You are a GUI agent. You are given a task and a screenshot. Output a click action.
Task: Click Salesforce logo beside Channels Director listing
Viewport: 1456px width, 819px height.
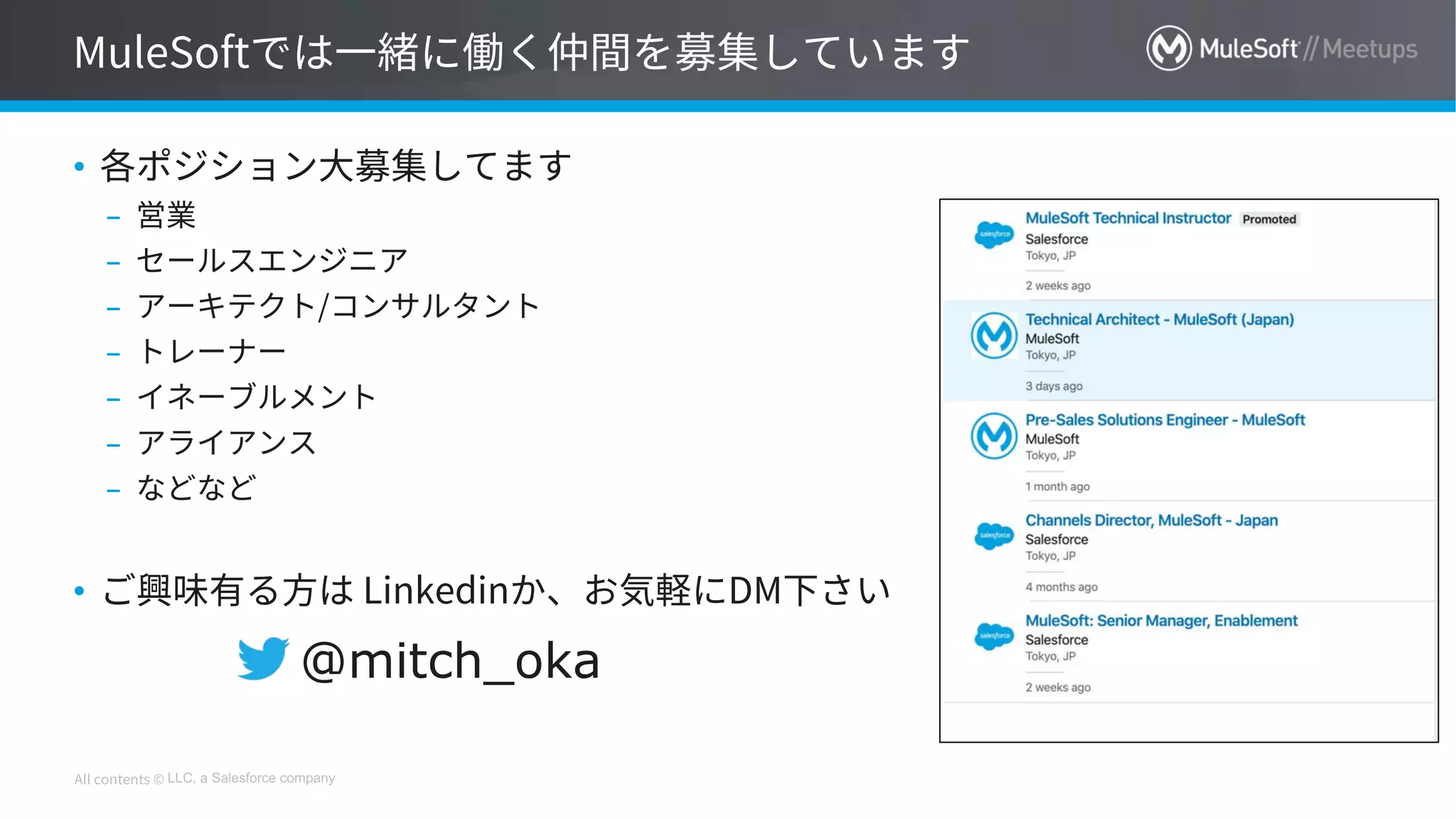994,535
